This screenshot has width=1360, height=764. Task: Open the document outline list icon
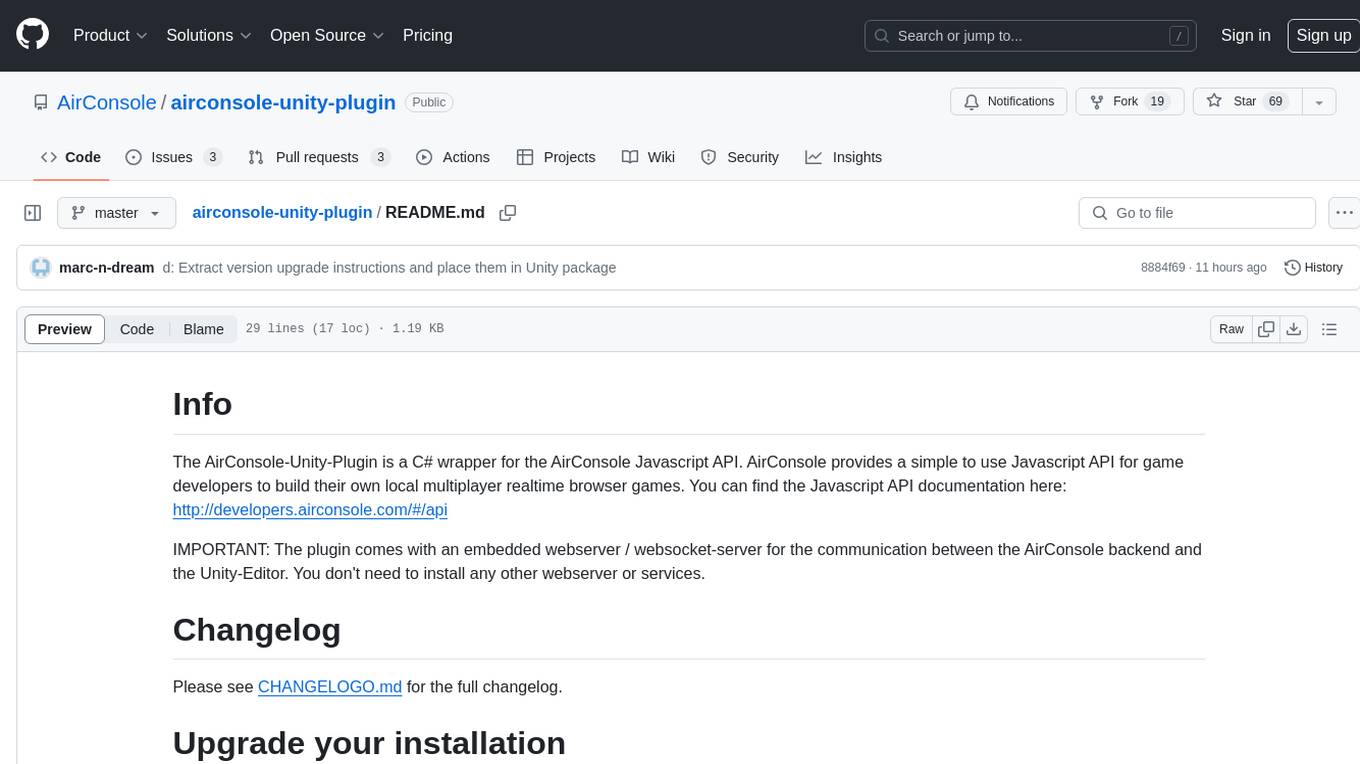1329,329
